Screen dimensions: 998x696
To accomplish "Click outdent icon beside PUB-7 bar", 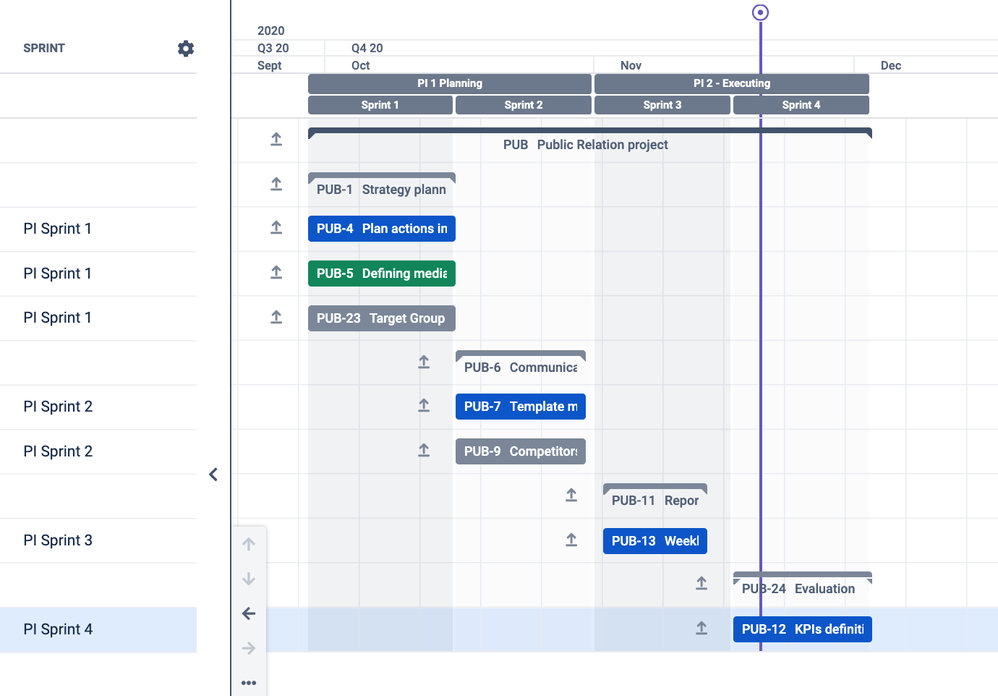I will 424,405.
